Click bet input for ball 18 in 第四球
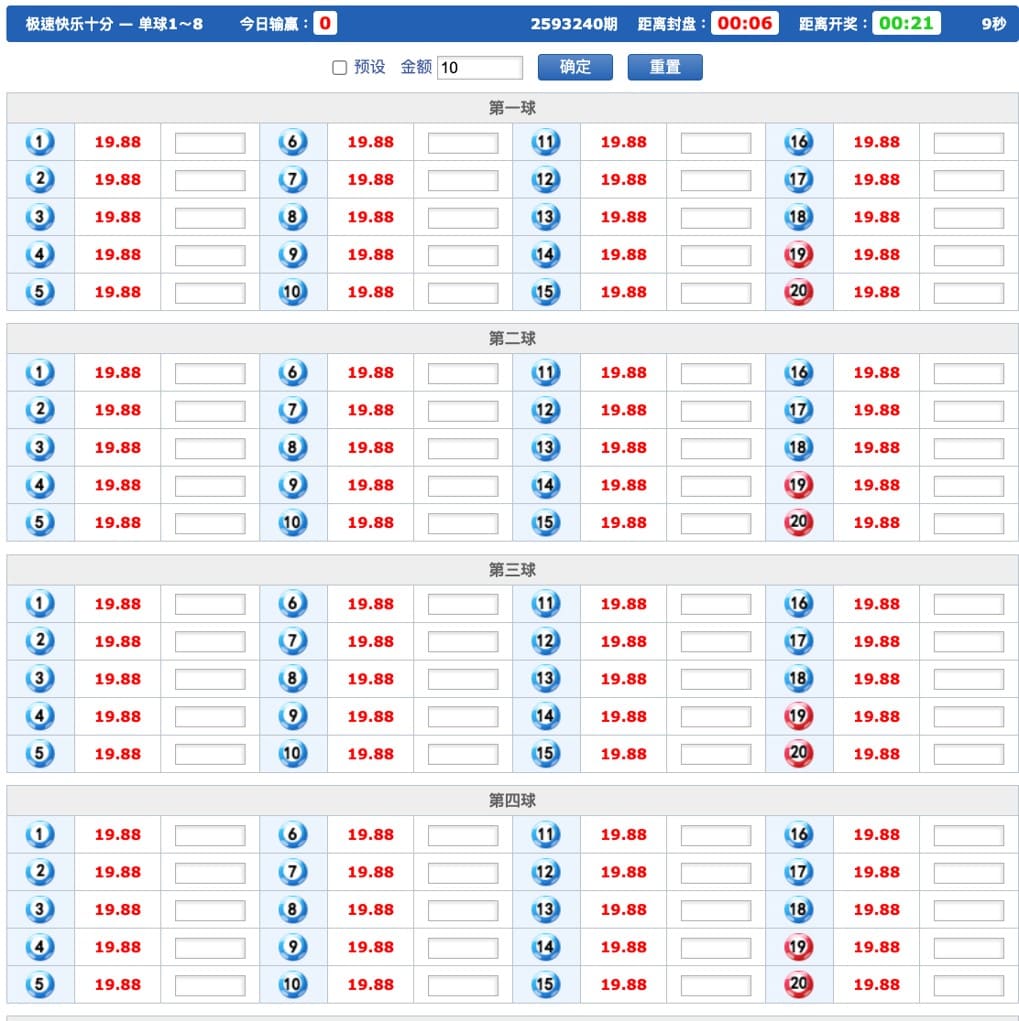 (969, 910)
